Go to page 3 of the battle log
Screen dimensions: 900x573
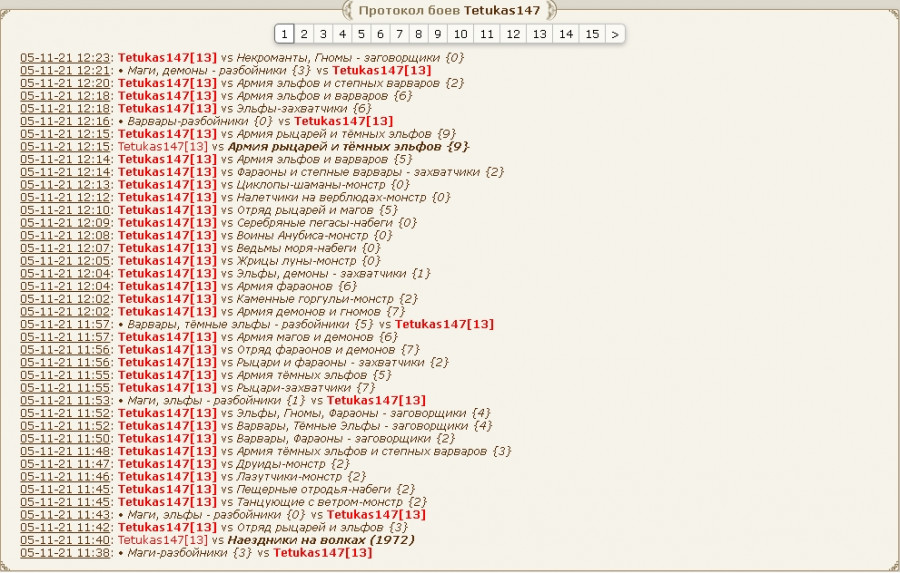[323, 34]
